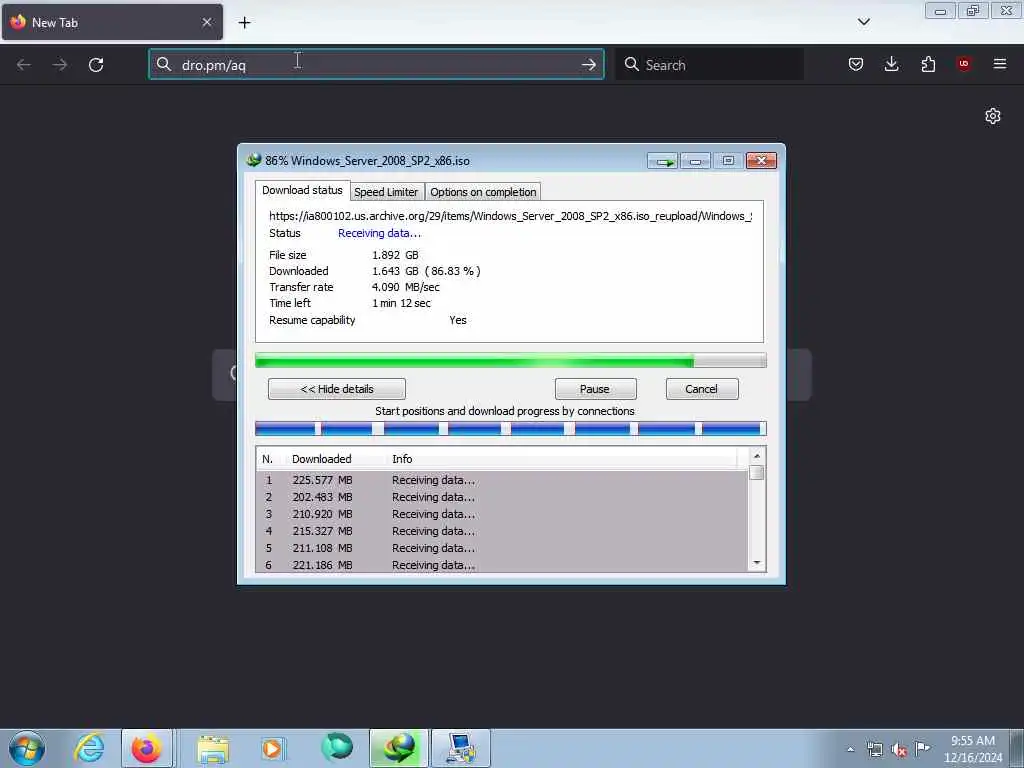Go forward to the next page
The height and width of the screenshot is (768, 1024).
[59, 65]
